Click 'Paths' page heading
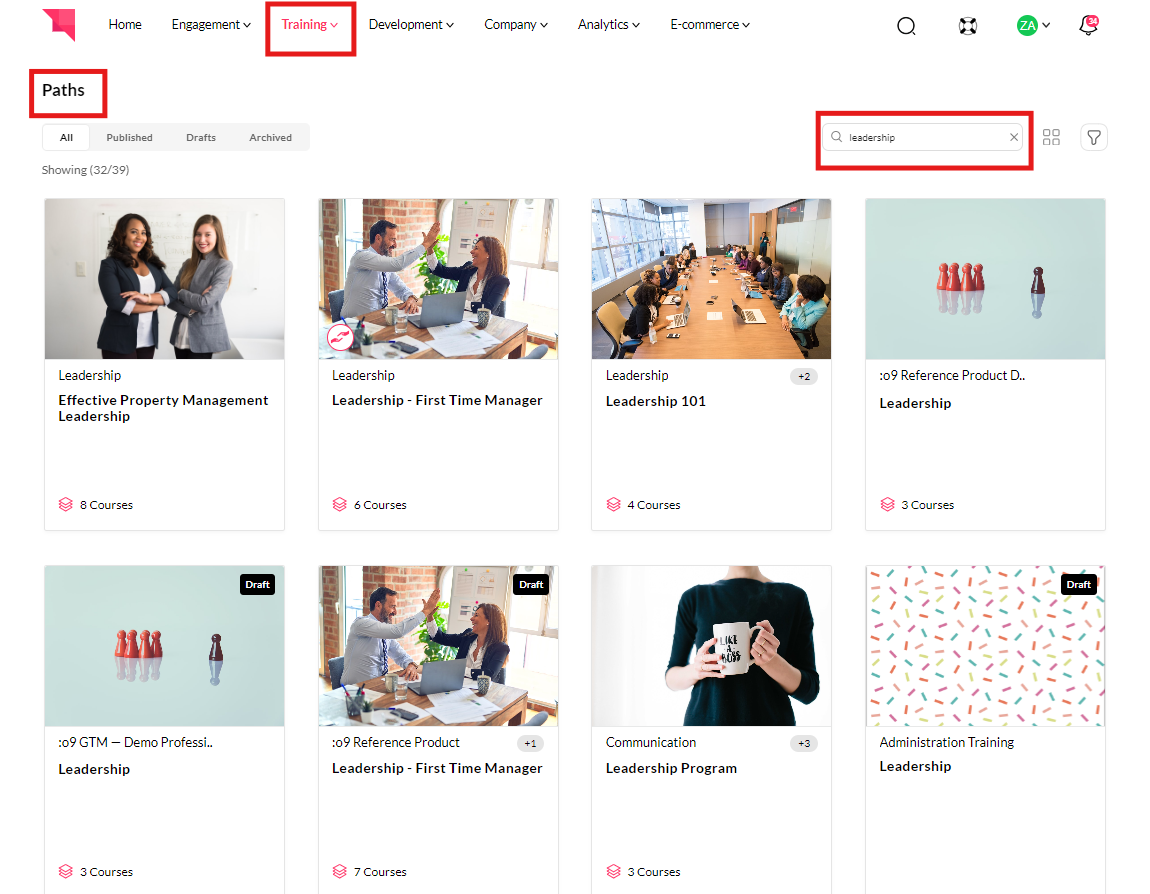 pos(63,90)
